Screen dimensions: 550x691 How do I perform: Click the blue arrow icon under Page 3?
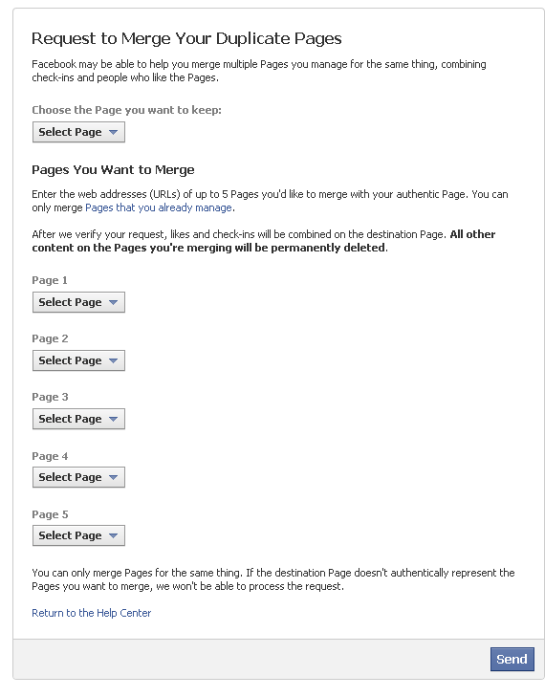point(113,419)
